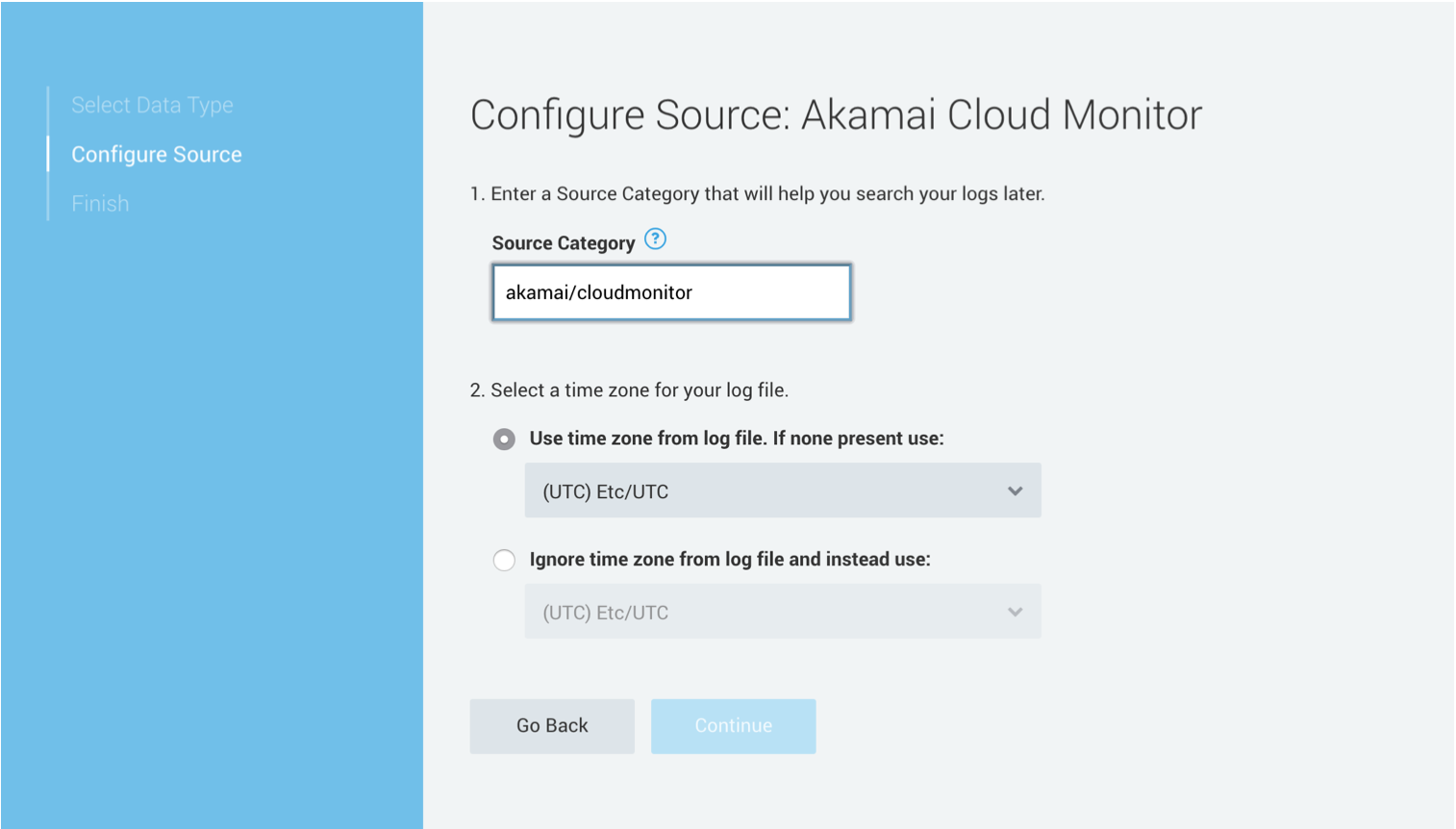Jump to the Finish step in sidebar
This screenshot has width=1456, height=829.
coord(100,204)
